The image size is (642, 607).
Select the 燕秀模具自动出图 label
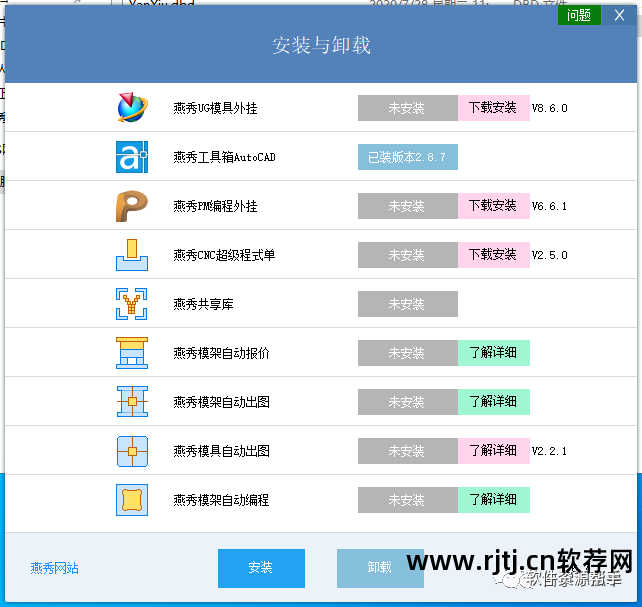click(x=222, y=451)
